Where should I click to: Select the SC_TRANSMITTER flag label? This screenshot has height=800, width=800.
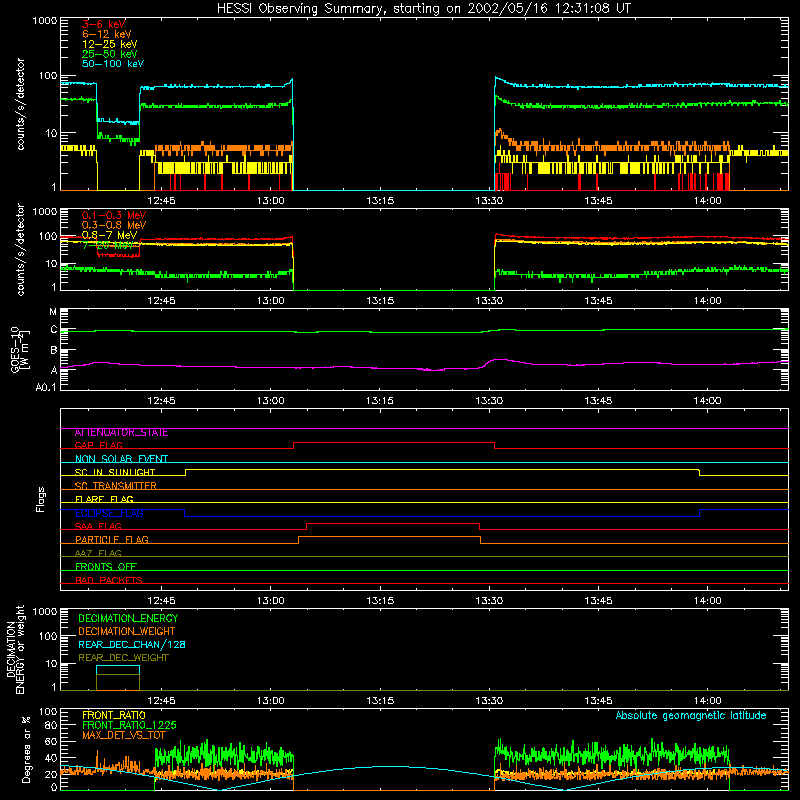[x=115, y=486]
